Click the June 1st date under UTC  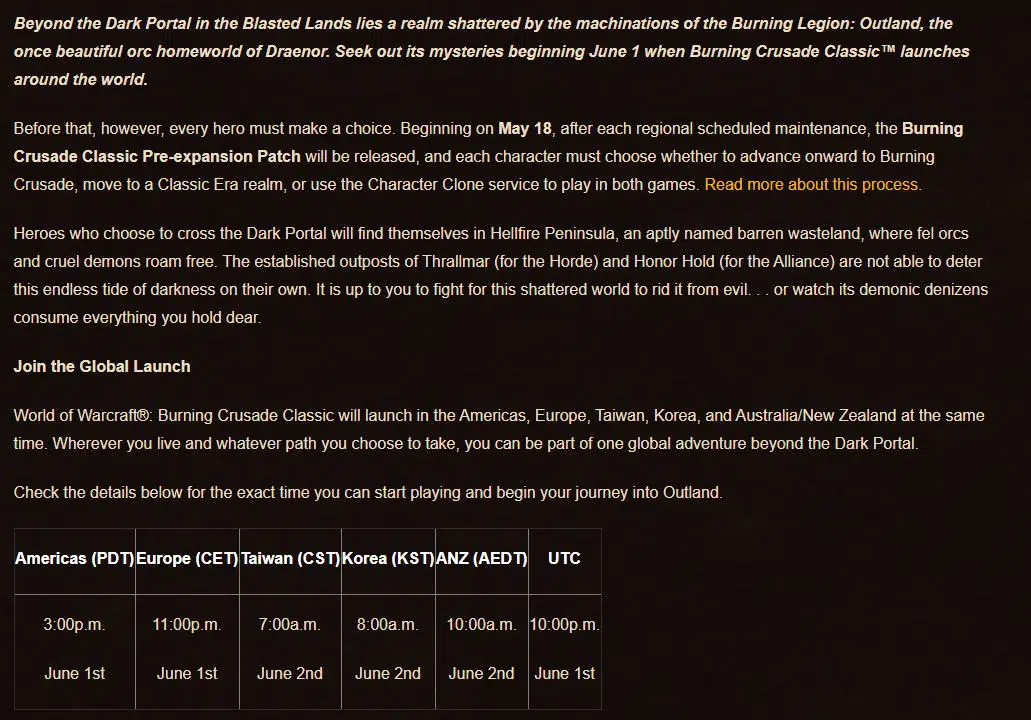[x=564, y=673]
